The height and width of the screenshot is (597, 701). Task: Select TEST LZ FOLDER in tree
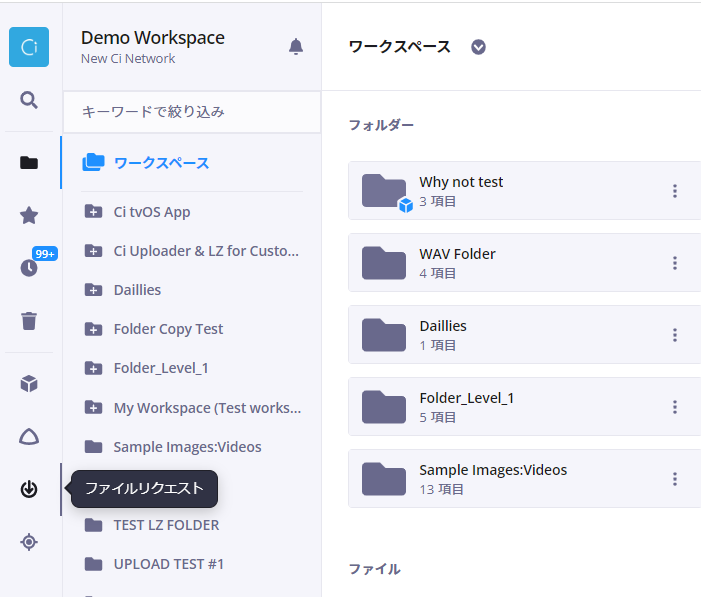click(x=166, y=525)
